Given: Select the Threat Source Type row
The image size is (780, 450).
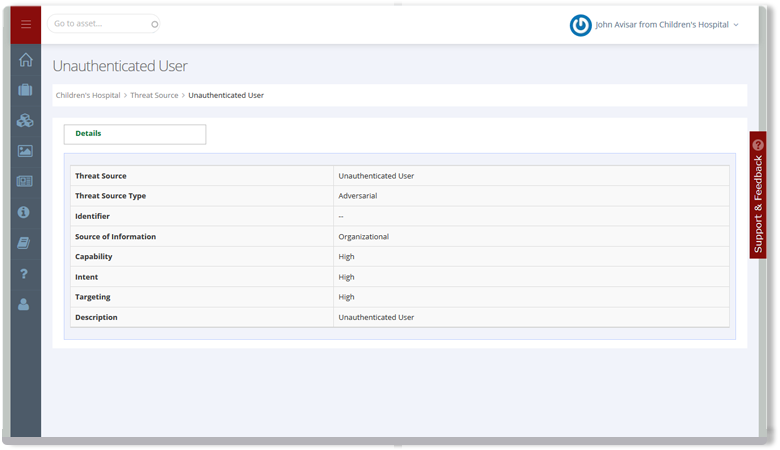Looking at the screenshot, I should pos(400,196).
